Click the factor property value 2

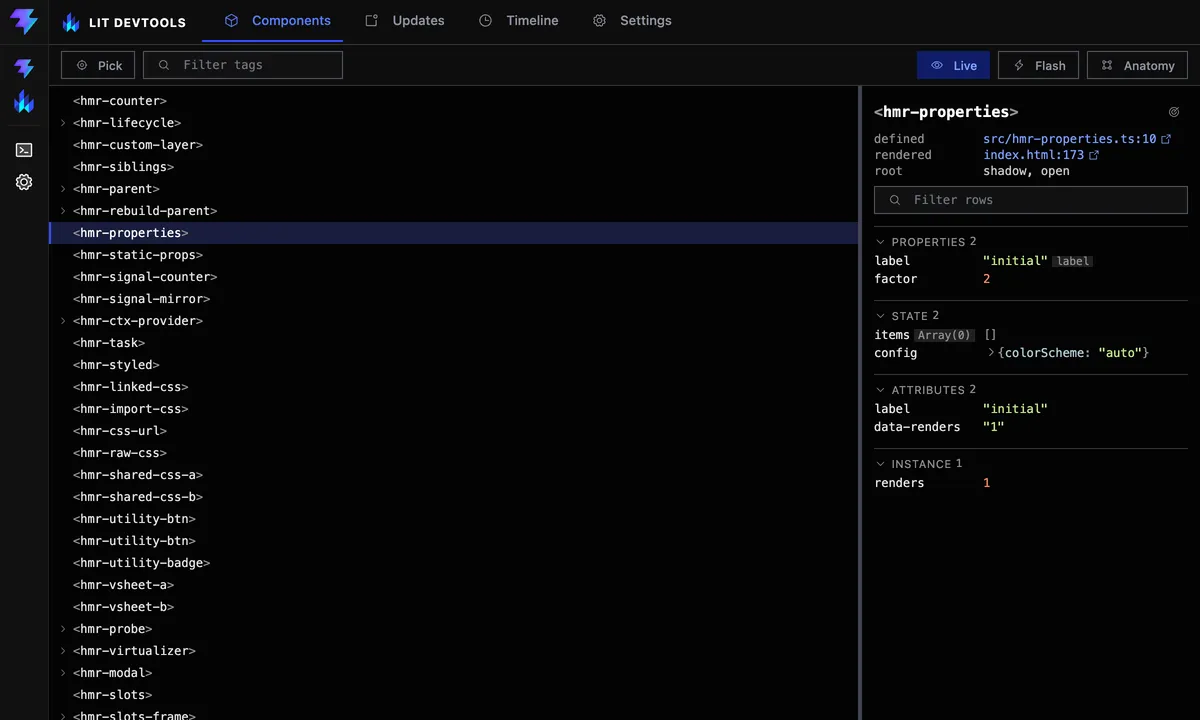(x=987, y=279)
